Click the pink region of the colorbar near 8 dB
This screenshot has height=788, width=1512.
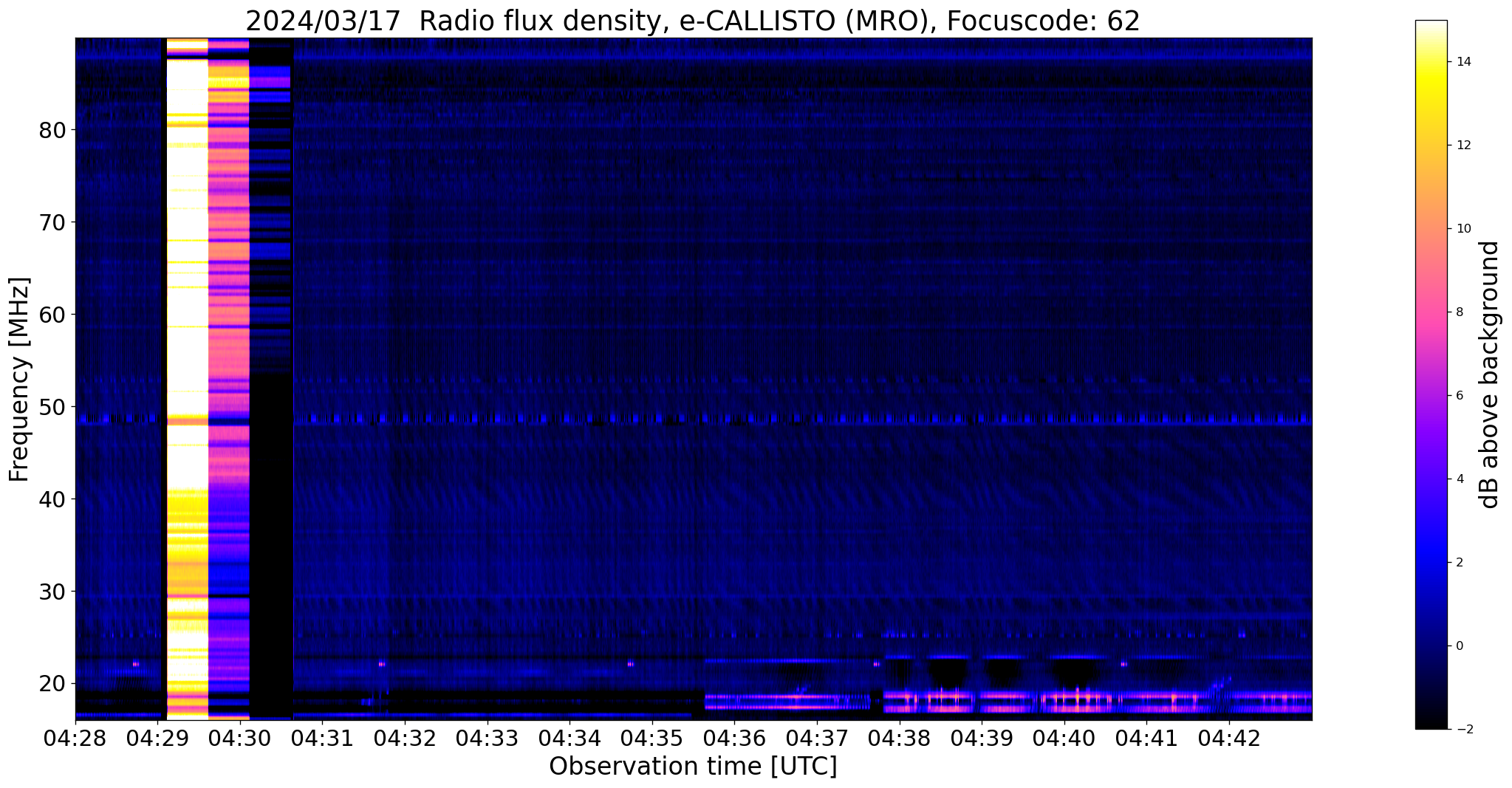1431,312
